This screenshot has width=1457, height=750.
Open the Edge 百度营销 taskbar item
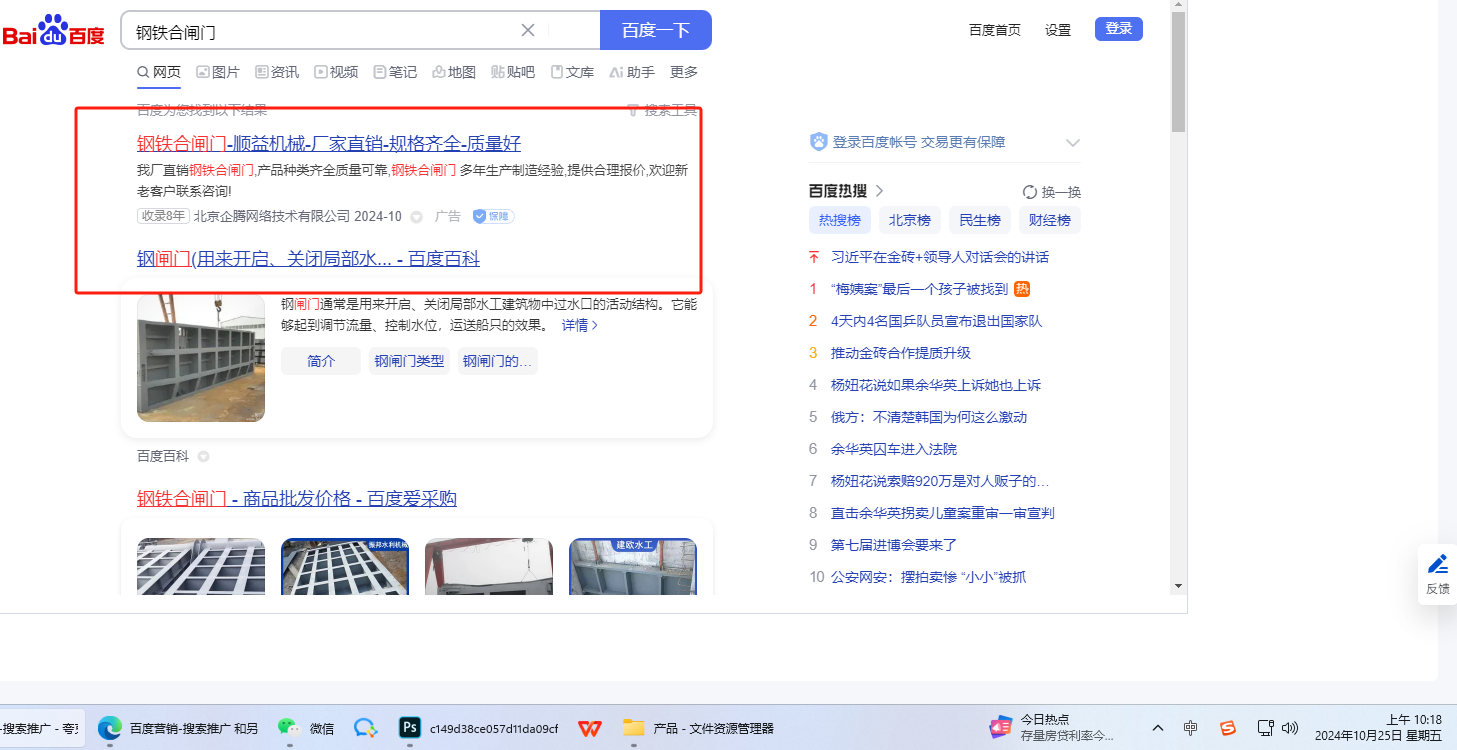tap(178, 728)
